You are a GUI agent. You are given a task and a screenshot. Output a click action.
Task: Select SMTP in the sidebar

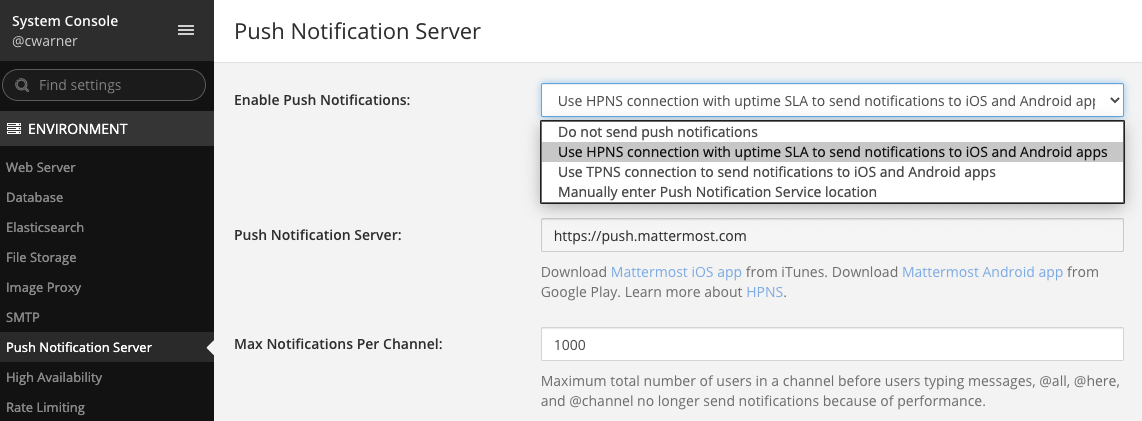(x=23, y=317)
